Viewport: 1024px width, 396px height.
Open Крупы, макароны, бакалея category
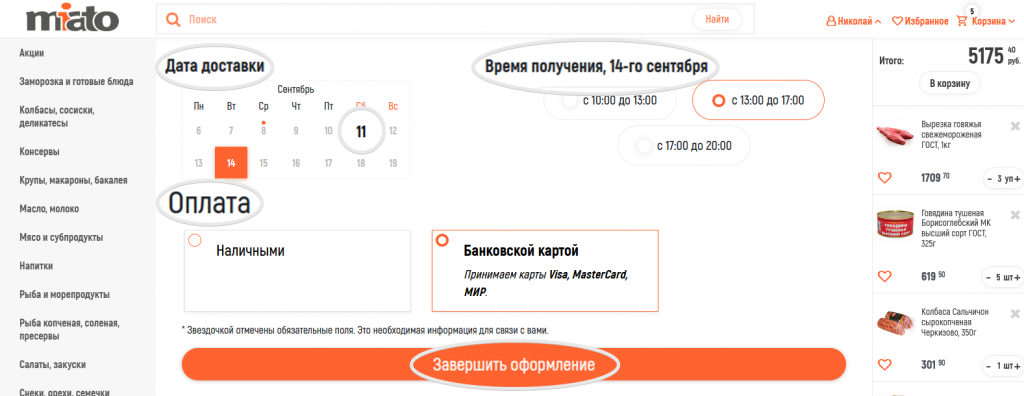73,180
